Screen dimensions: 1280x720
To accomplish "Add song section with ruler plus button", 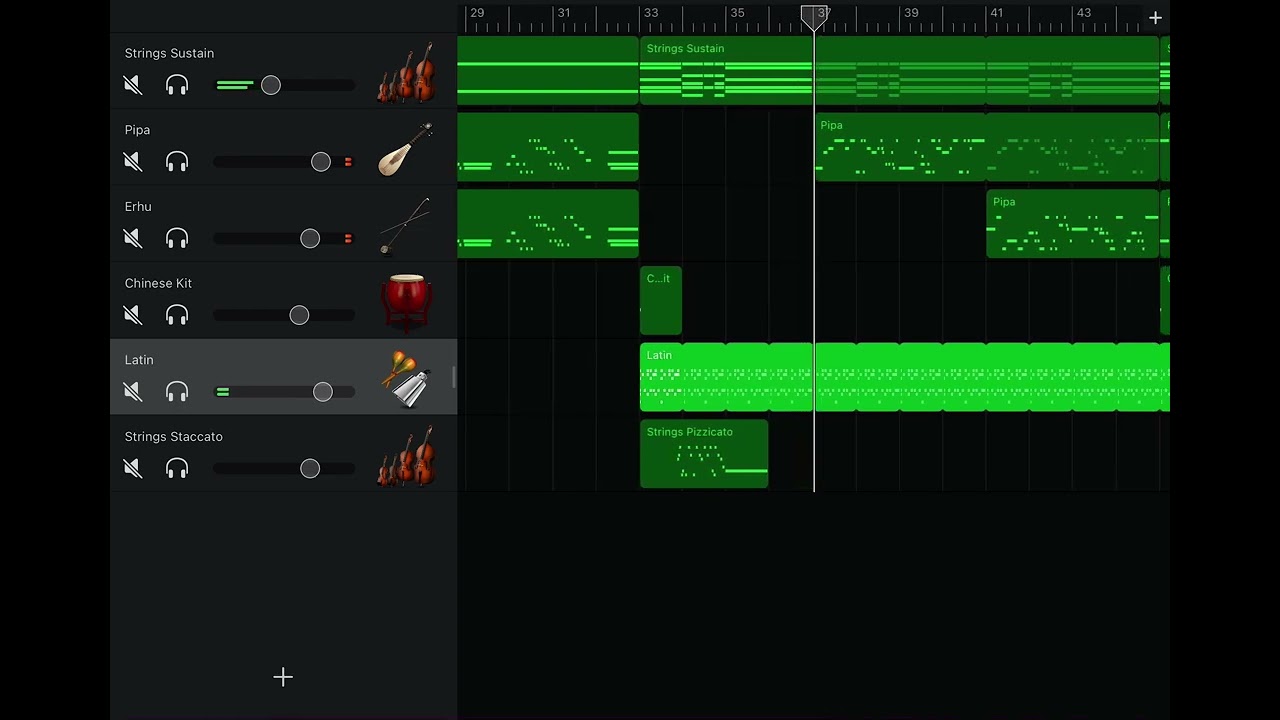I will pyautogui.click(x=1155, y=18).
